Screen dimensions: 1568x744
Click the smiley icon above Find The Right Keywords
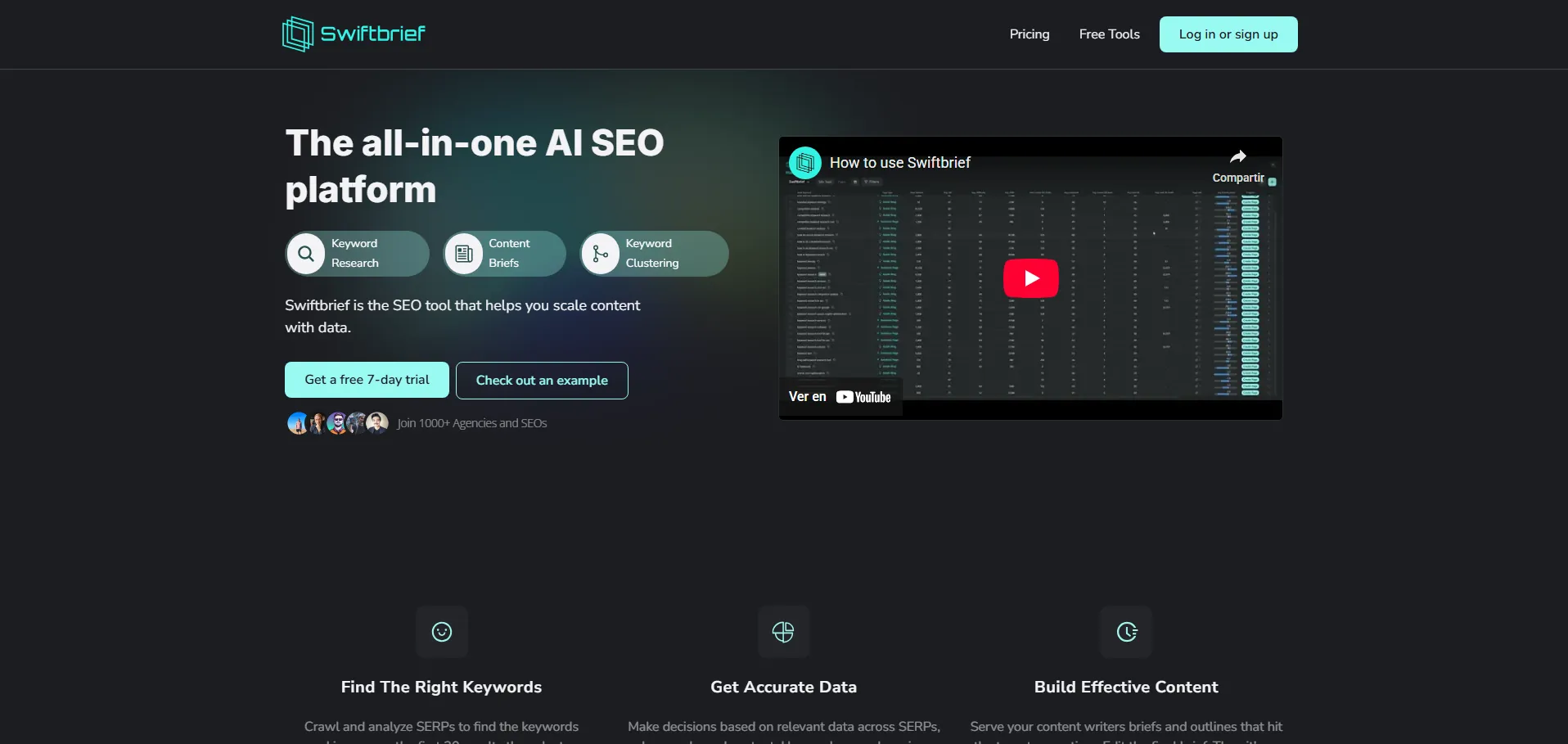coord(442,632)
